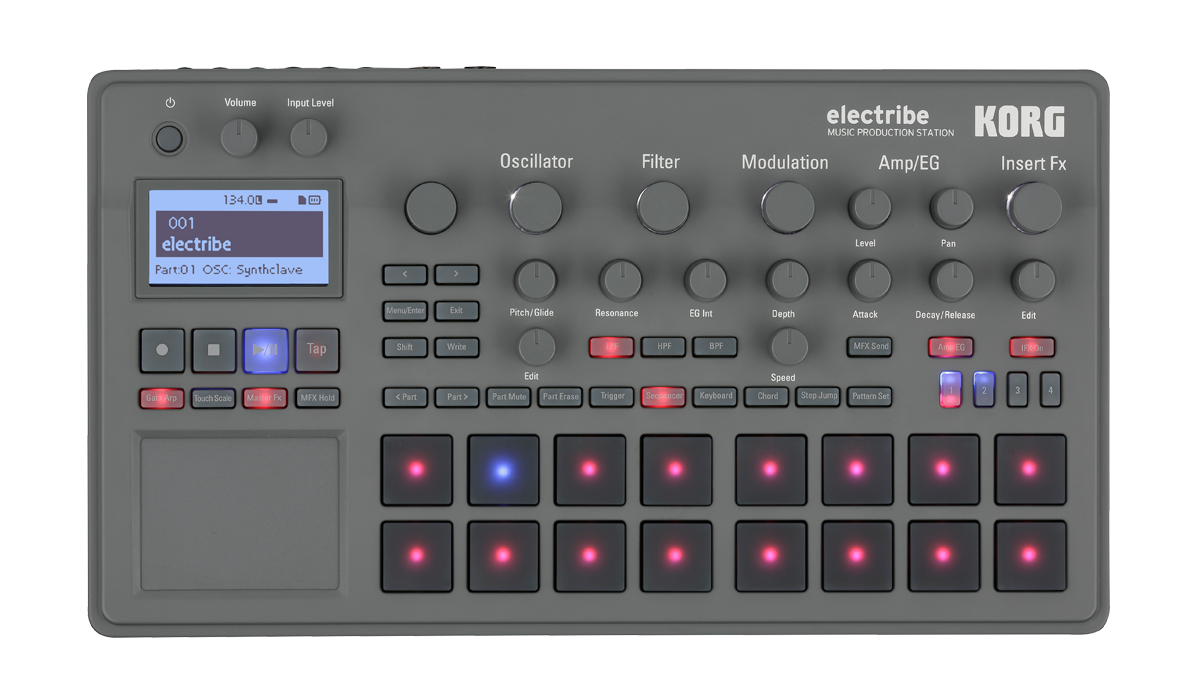Touch the XY touch pad
The height and width of the screenshot is (700, 1200).
click(x=240, y=512)
